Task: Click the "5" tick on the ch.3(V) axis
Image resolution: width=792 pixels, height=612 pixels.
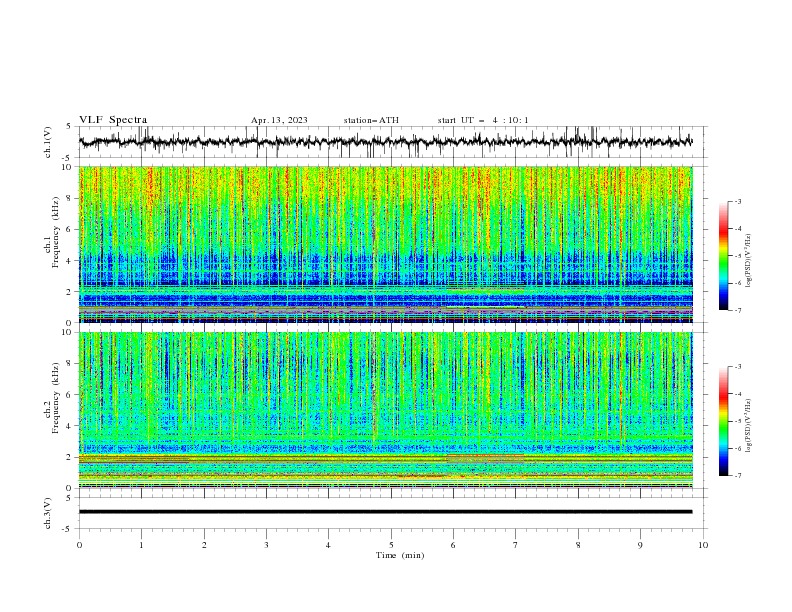Action: point(69,498)
